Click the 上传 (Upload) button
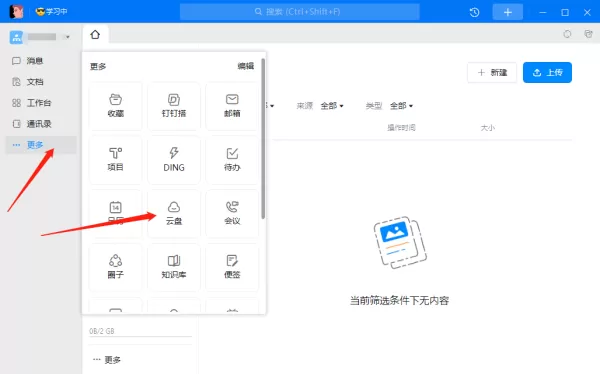Viewport: 600px width, 374px height. (x=547, y=73)
